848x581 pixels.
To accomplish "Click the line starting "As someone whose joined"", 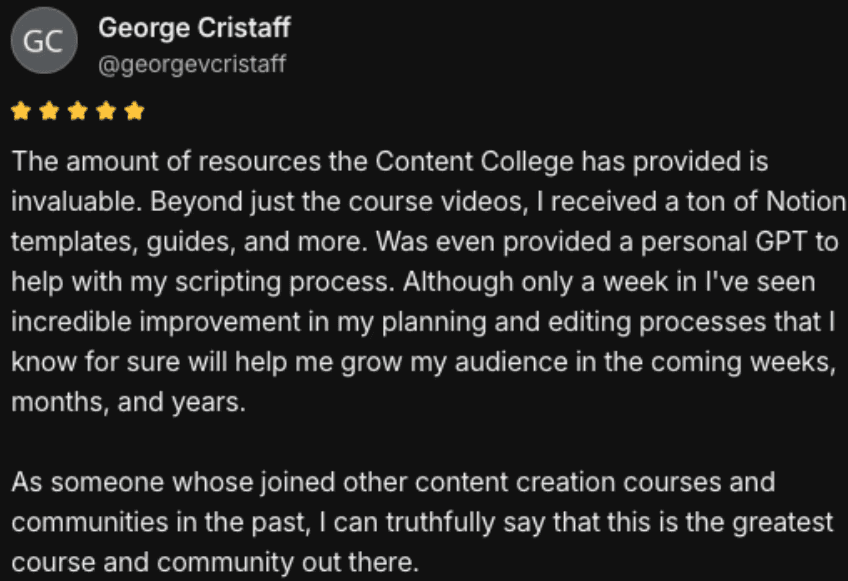I will pyautogui.click(x=393, y=483).
